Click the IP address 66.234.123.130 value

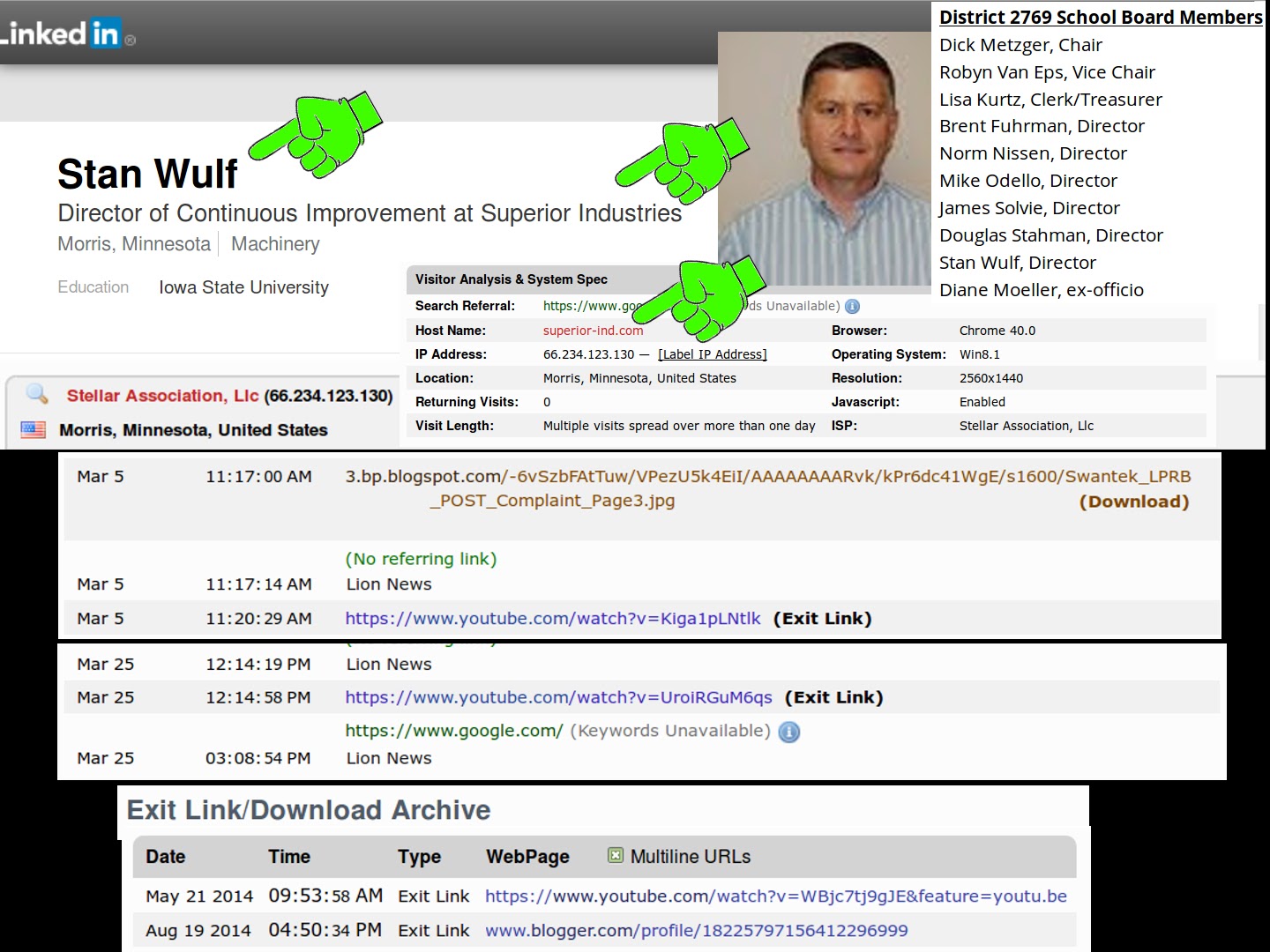(588, 354)
